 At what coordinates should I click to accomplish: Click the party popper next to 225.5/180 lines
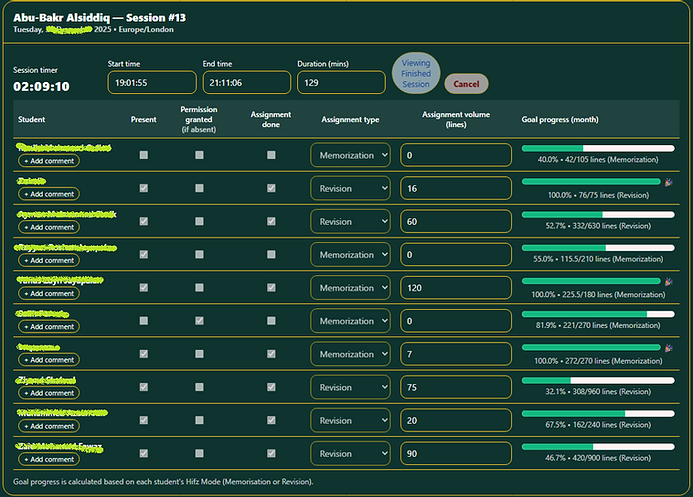click(x=668, y=282)
